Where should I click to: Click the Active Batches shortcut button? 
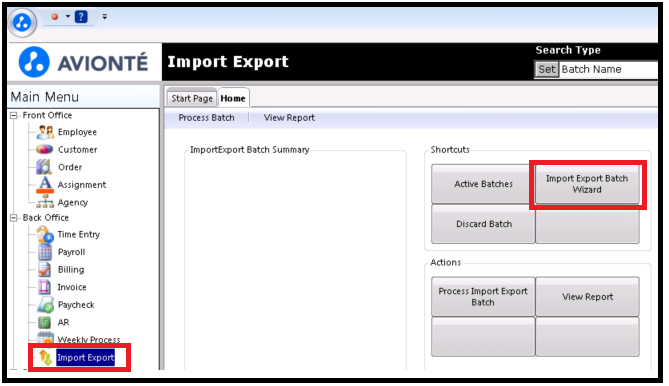pos(483,184)
